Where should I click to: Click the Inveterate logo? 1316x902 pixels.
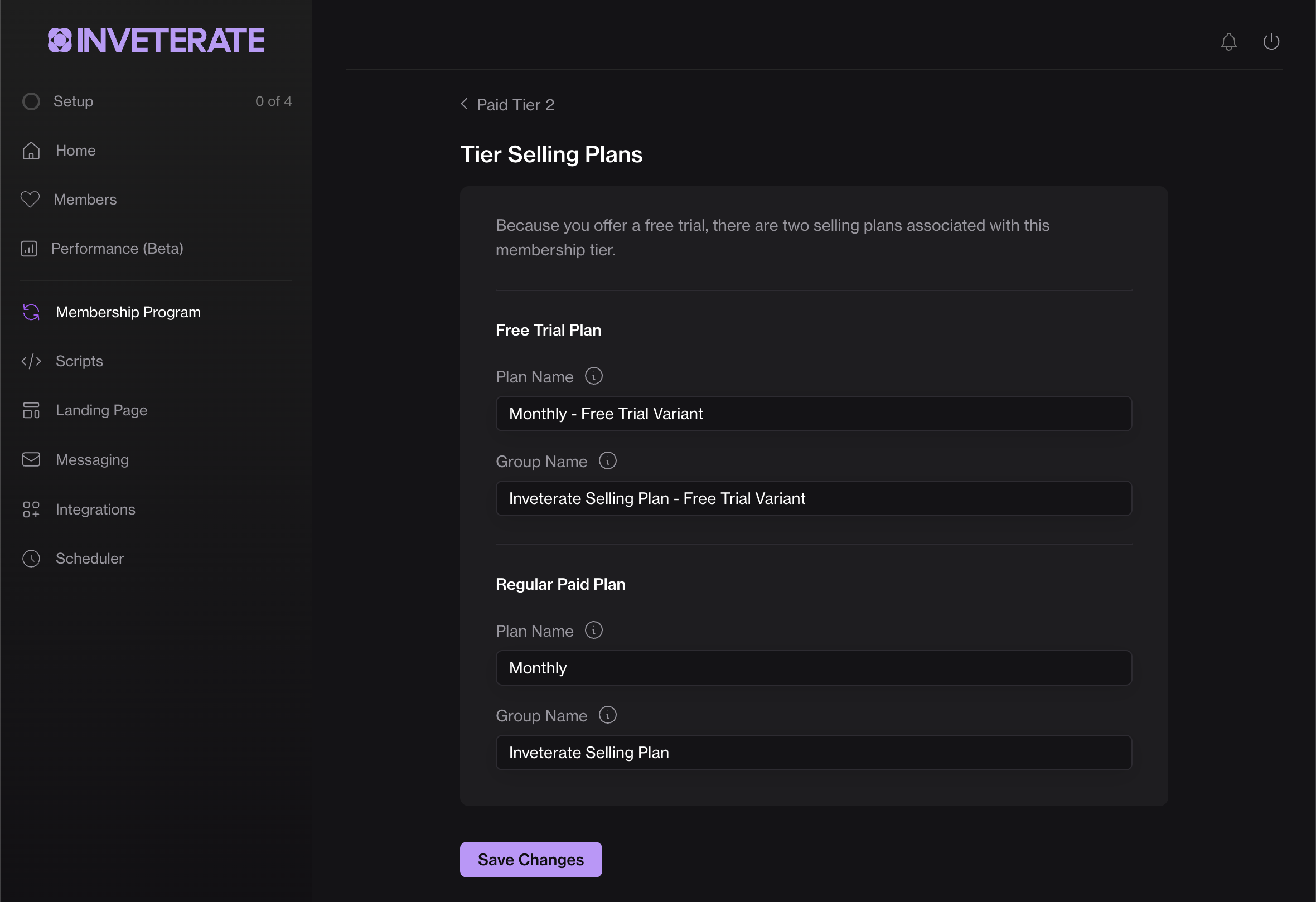click(x=156, y=41)
